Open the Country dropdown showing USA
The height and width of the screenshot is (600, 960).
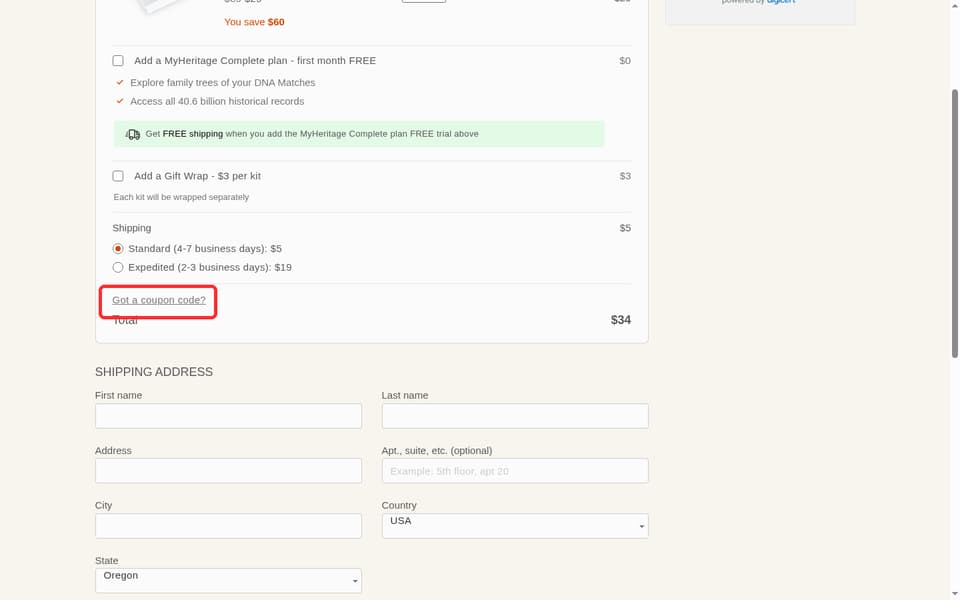pos(515,526)
